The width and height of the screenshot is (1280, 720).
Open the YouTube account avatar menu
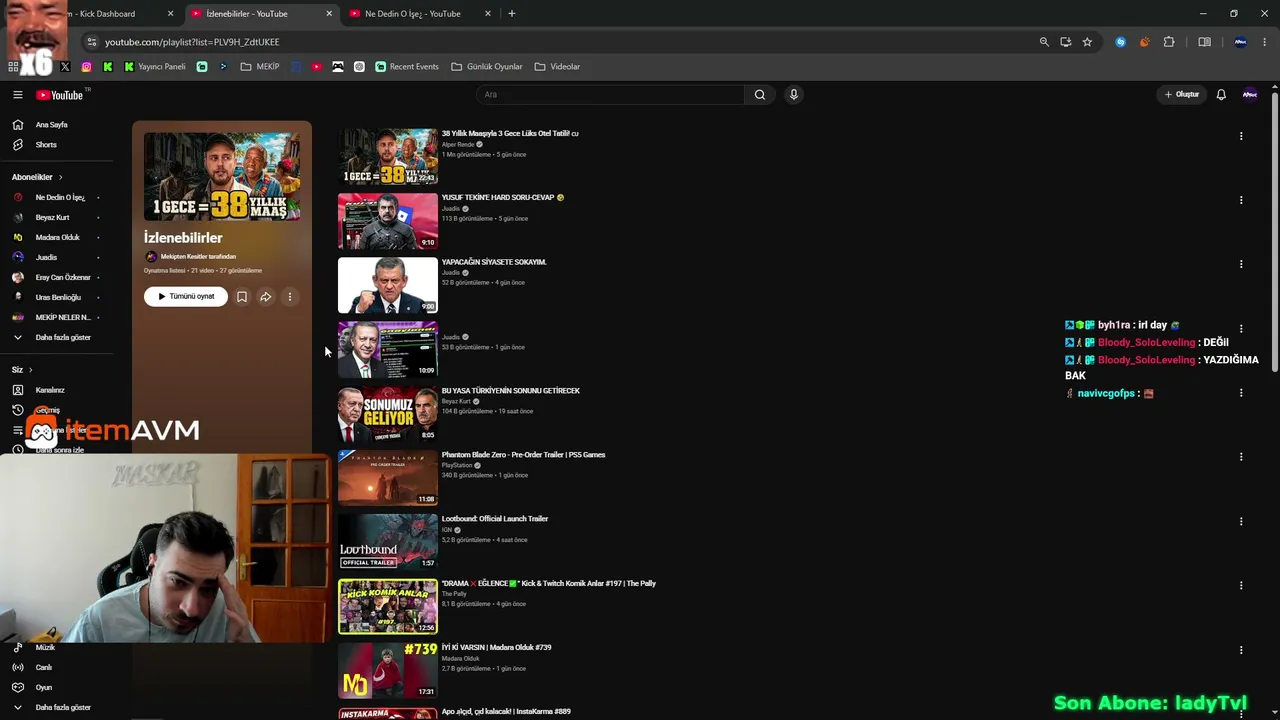coord(1250,95)
